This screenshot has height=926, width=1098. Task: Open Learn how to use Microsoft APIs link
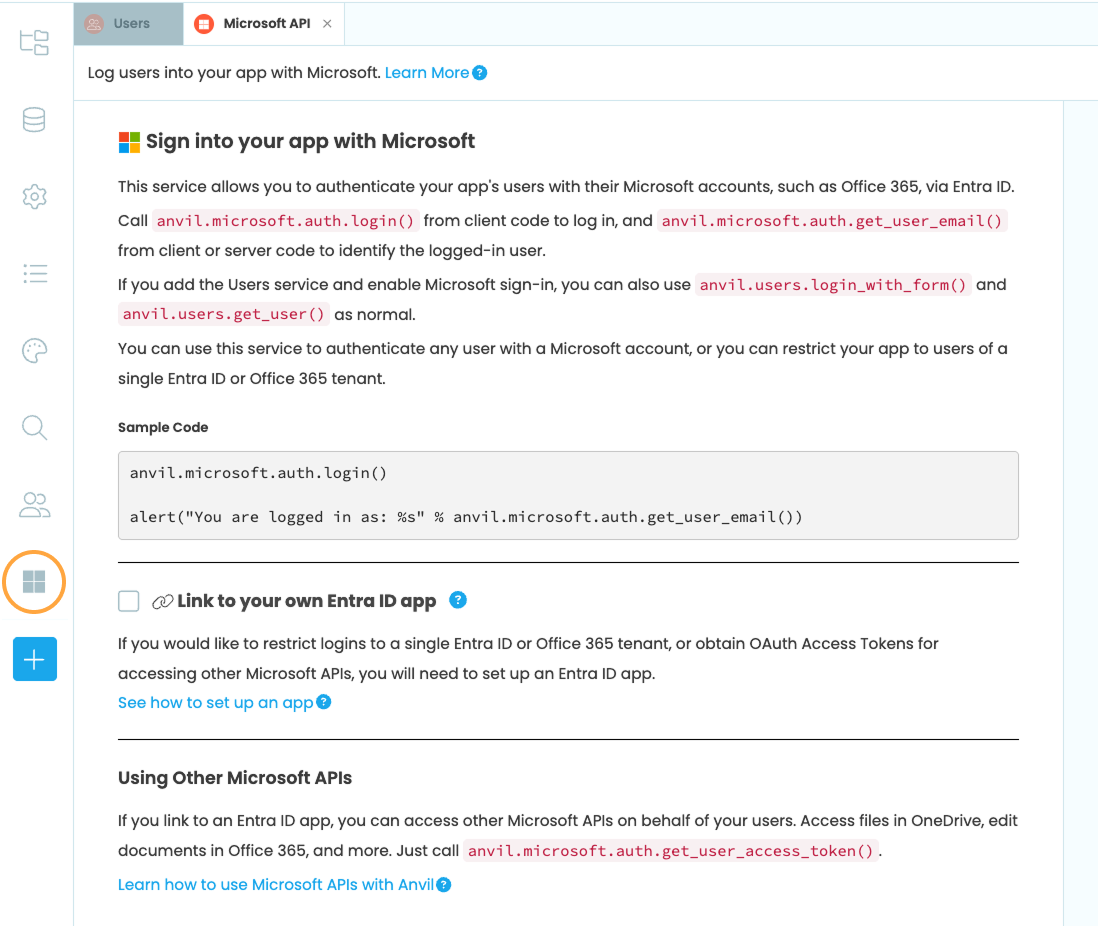tap(276, 884)
